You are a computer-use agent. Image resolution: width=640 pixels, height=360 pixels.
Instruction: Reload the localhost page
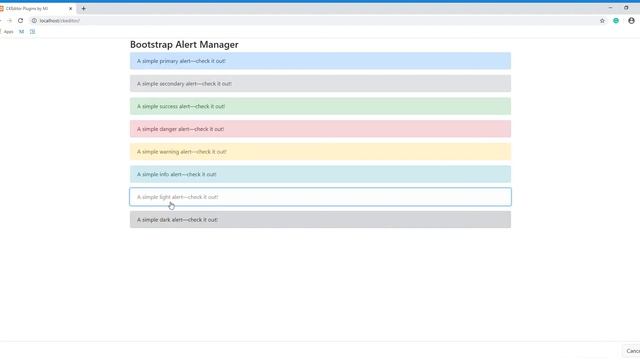pyautogui.click(x=20, y=20)
